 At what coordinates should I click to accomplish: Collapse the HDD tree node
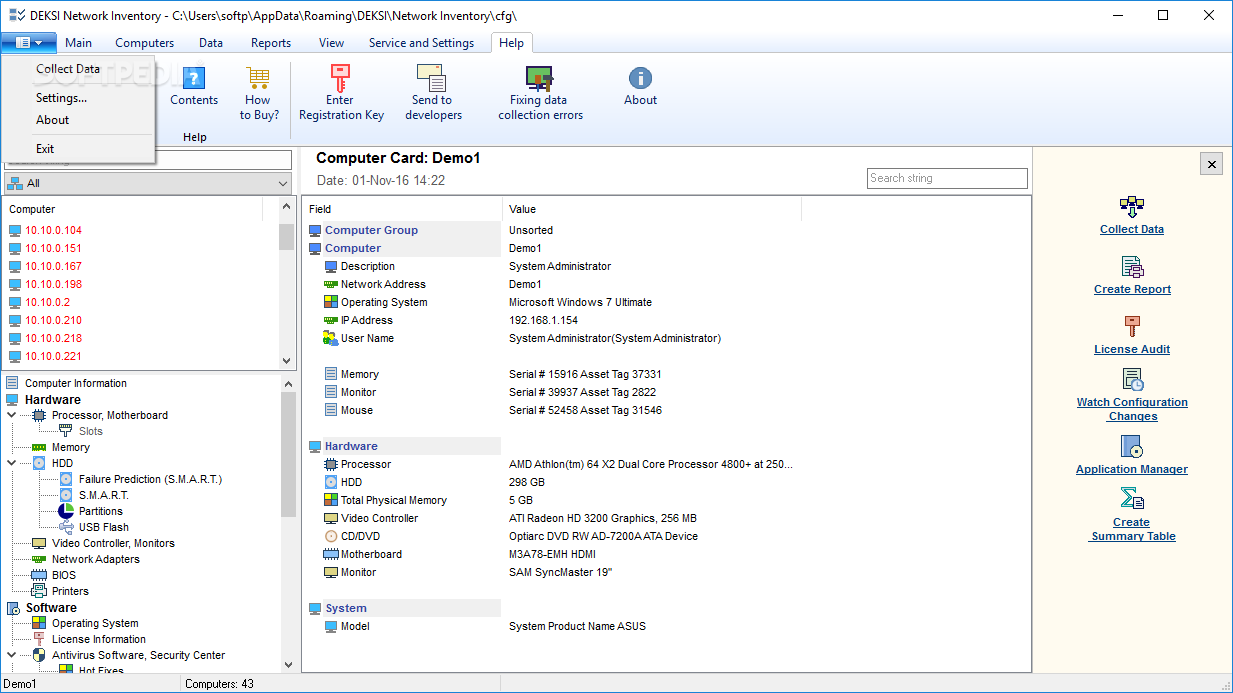click(12, 463)
